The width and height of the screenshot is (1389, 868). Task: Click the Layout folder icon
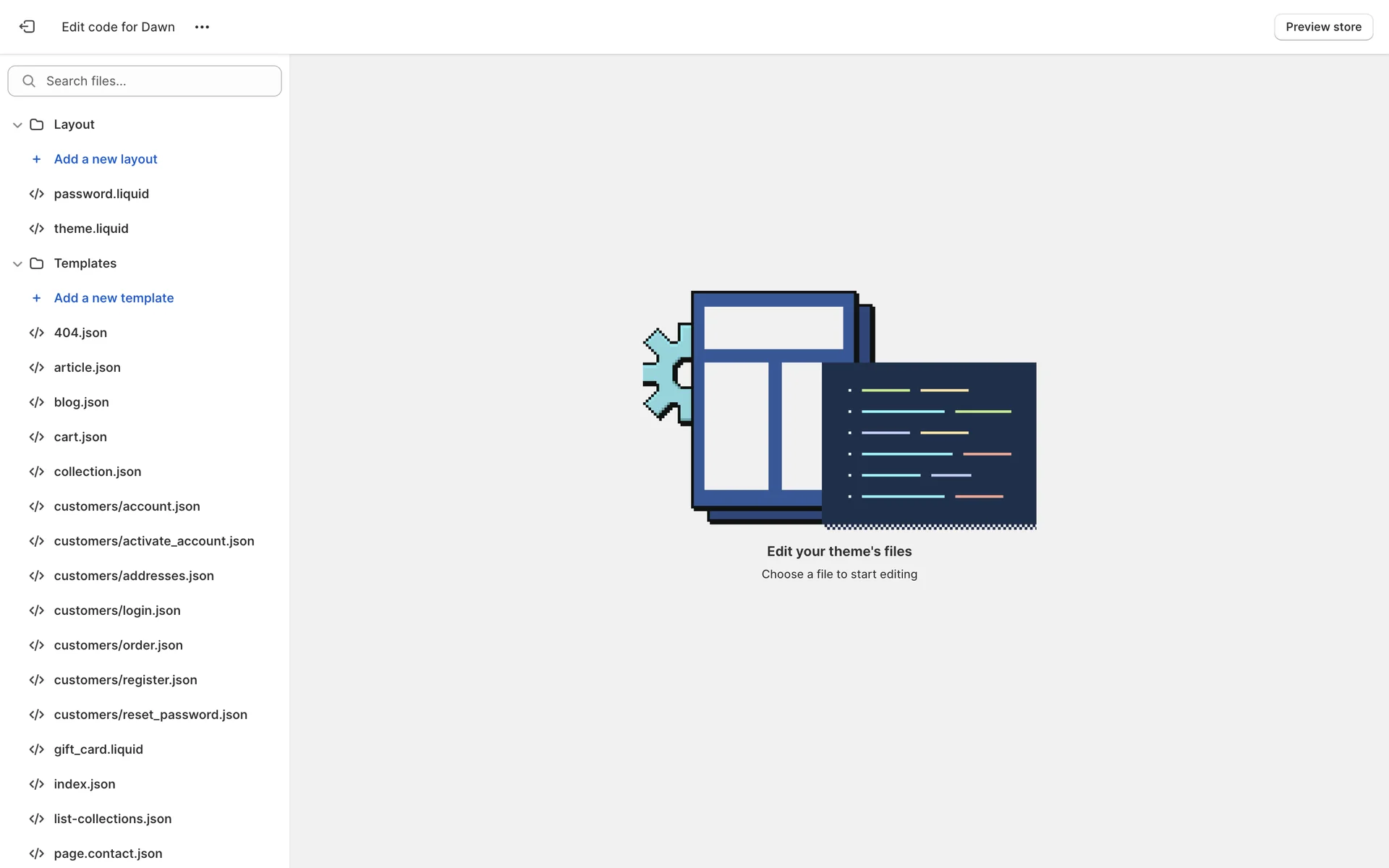[x=37, y=124]
